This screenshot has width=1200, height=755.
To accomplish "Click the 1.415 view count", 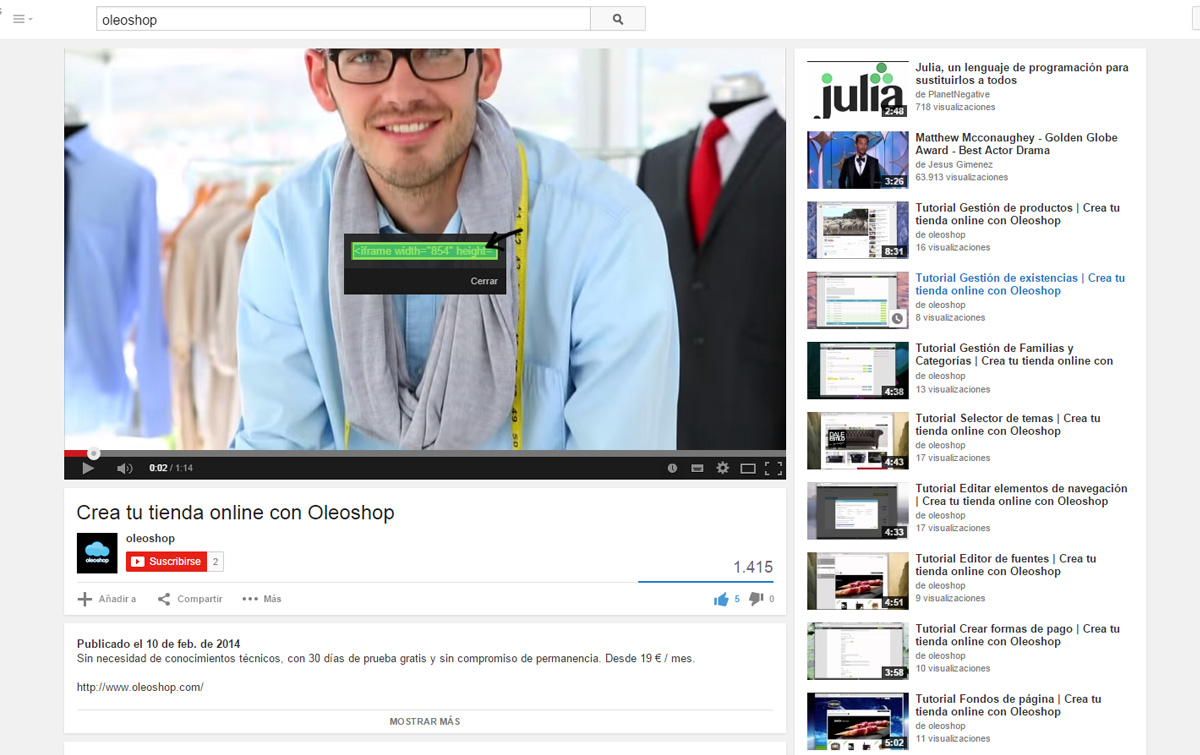I will click(753, 567).
